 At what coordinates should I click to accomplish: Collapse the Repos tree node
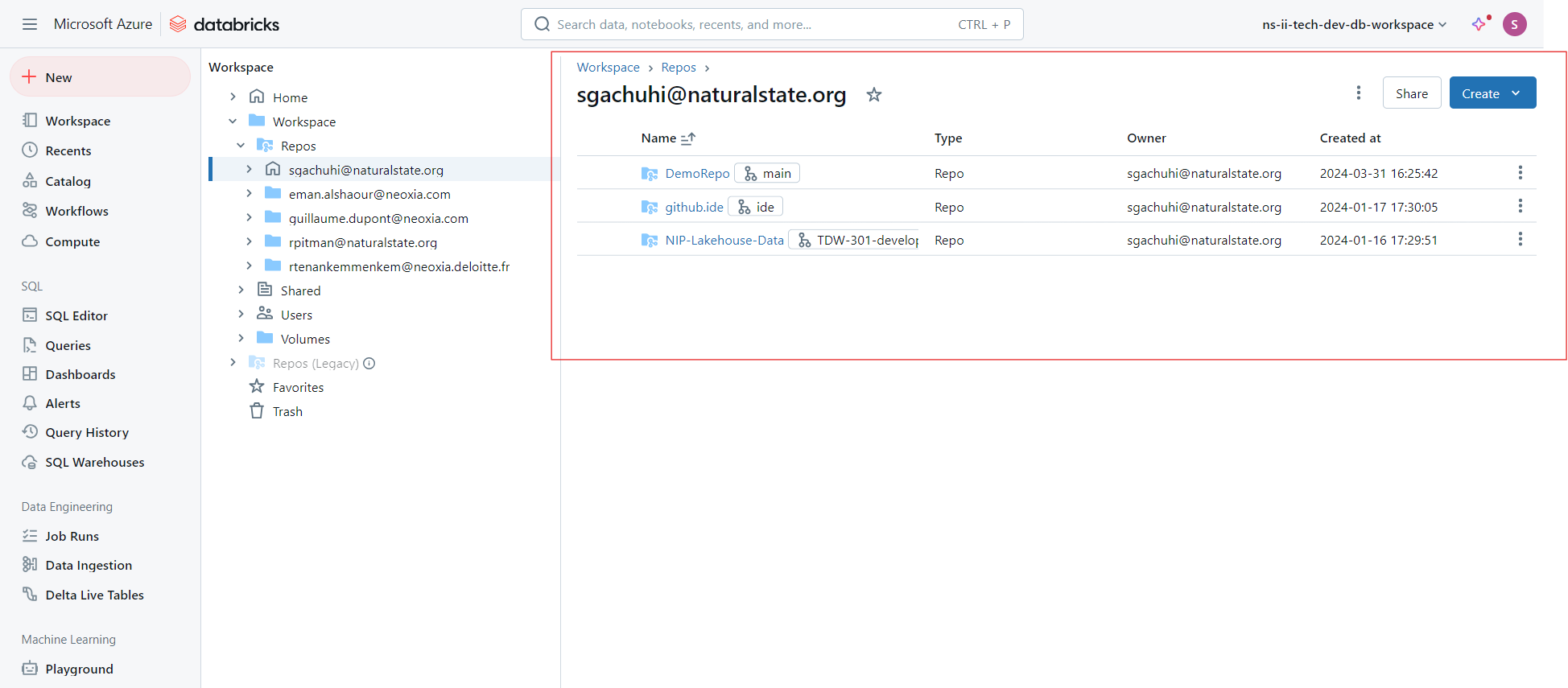pyautogui.click(x=241, y=146)
